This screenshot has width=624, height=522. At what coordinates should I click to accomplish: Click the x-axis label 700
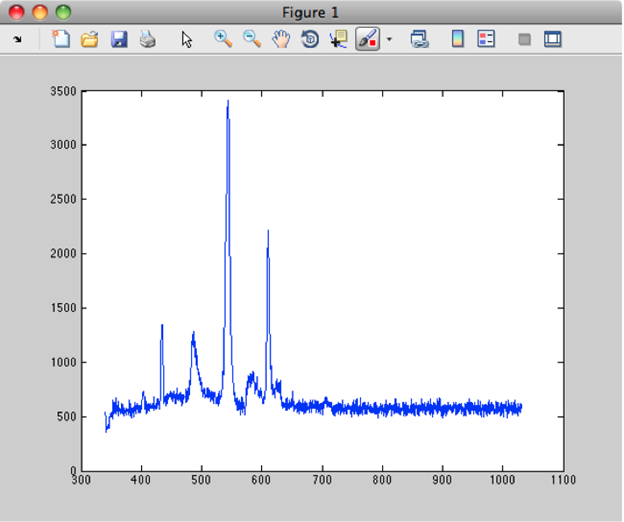click(x=322, y=480)
